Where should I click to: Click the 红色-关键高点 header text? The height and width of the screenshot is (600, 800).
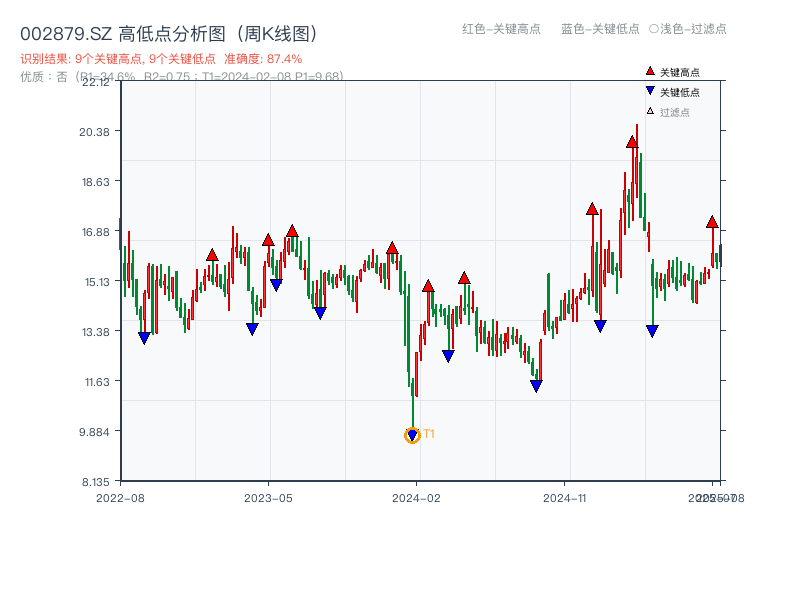pos(501,29)
